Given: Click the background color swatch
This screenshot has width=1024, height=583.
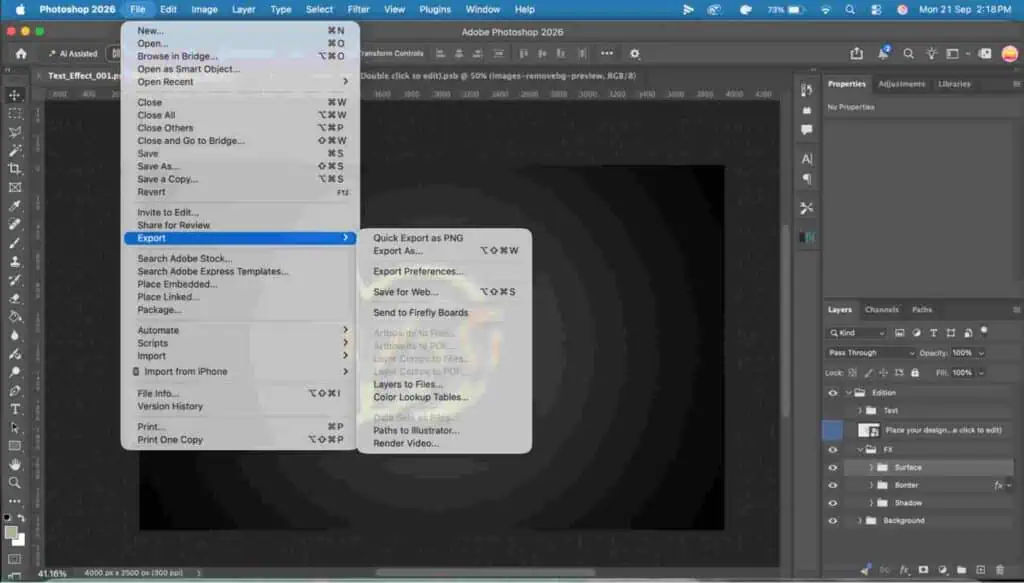Looking at the screenshot, I should 20,541.
